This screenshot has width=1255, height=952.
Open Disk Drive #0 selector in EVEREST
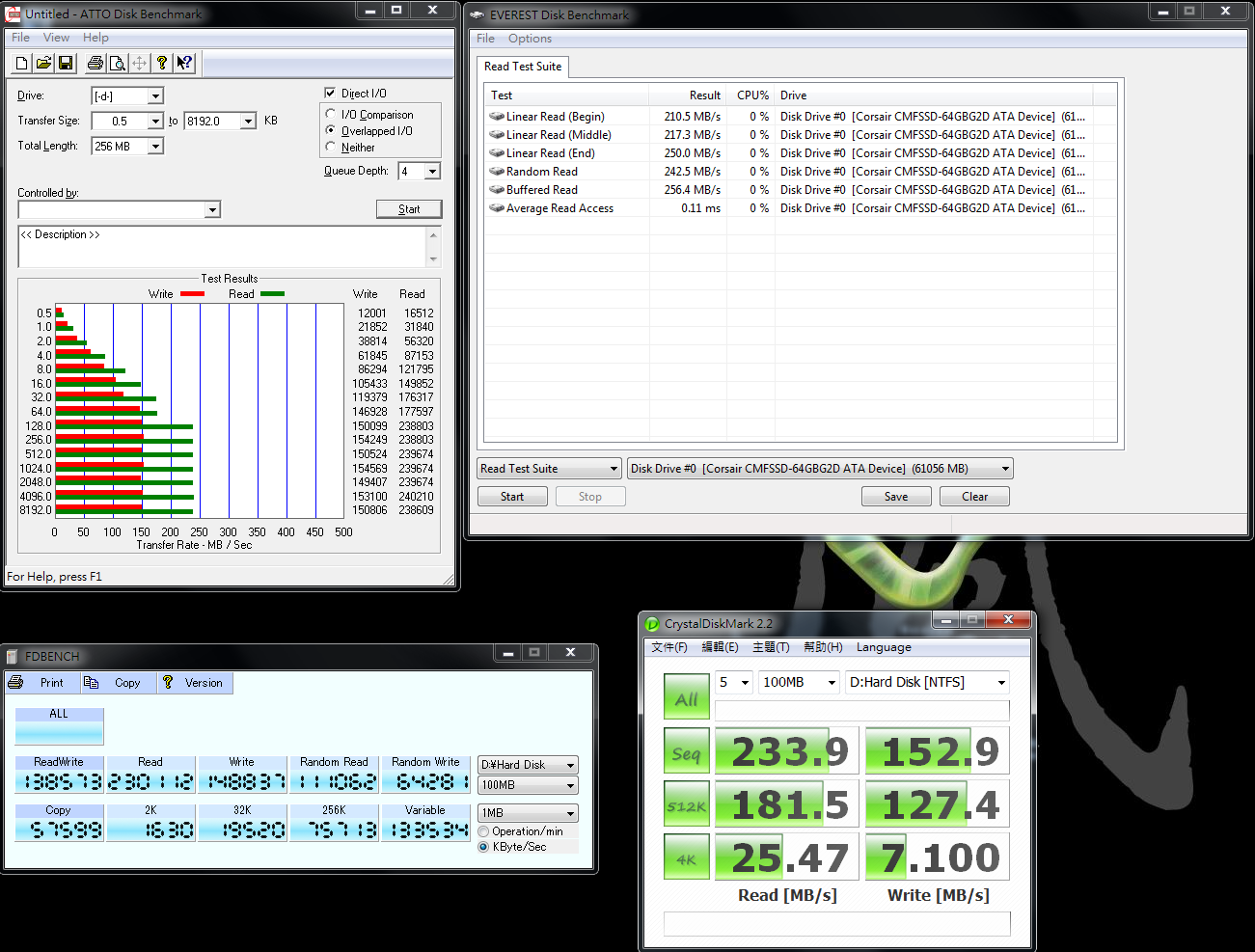tap(820, 469)
